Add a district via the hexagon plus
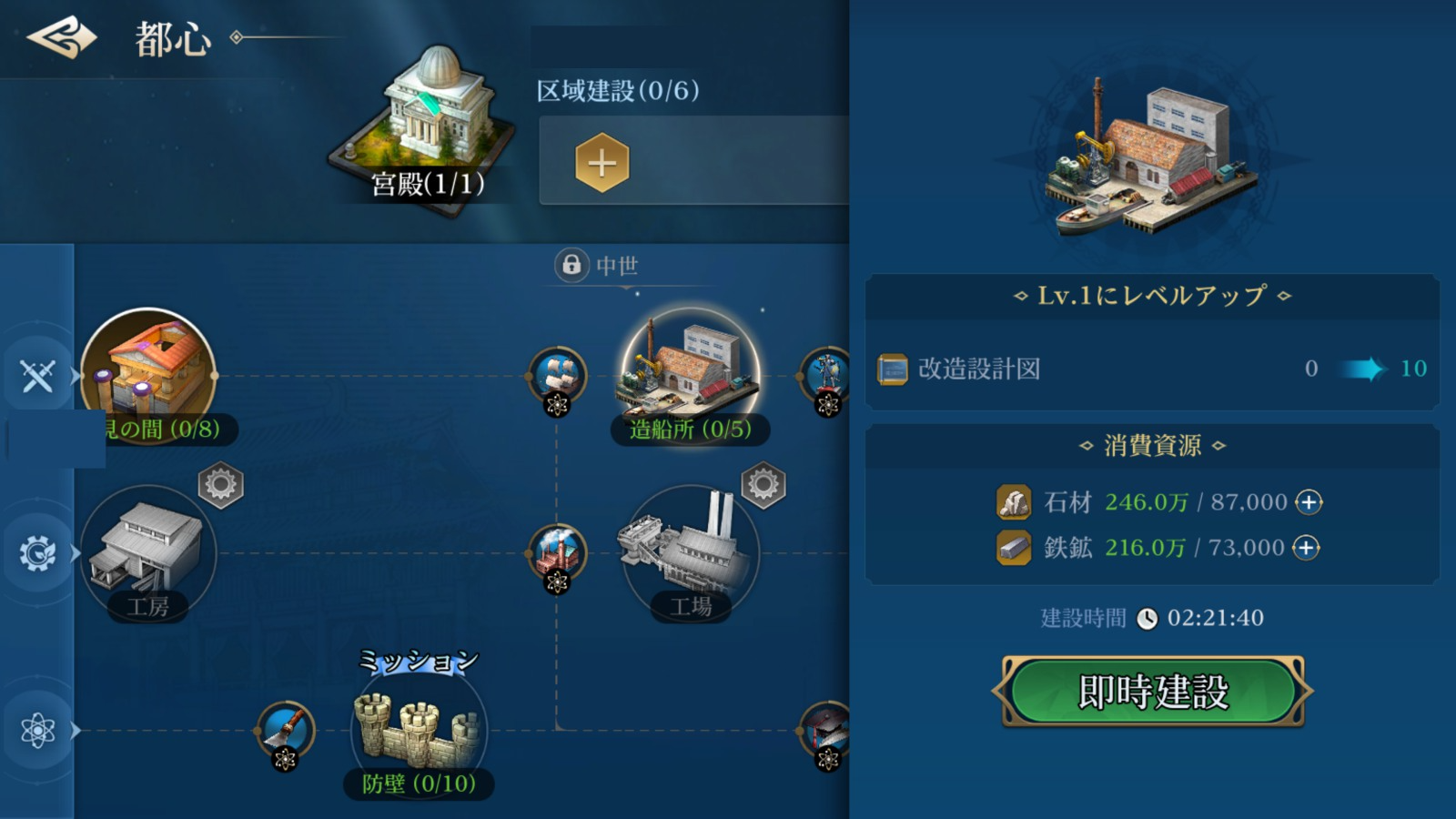 coord(602,163)
